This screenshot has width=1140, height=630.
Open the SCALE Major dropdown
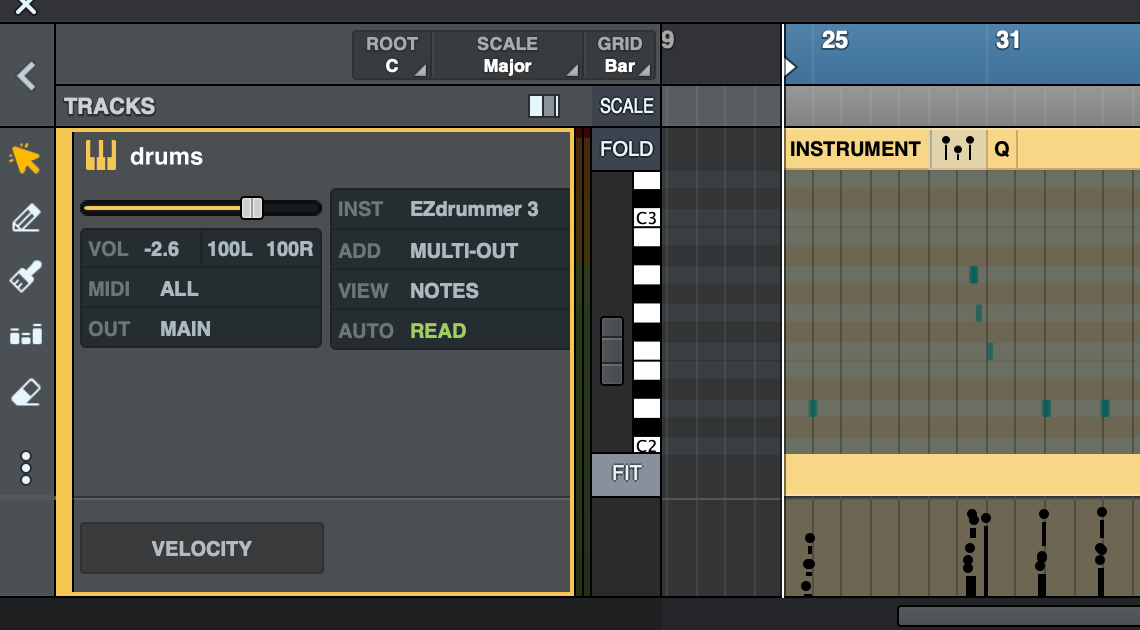coord(507,55)
